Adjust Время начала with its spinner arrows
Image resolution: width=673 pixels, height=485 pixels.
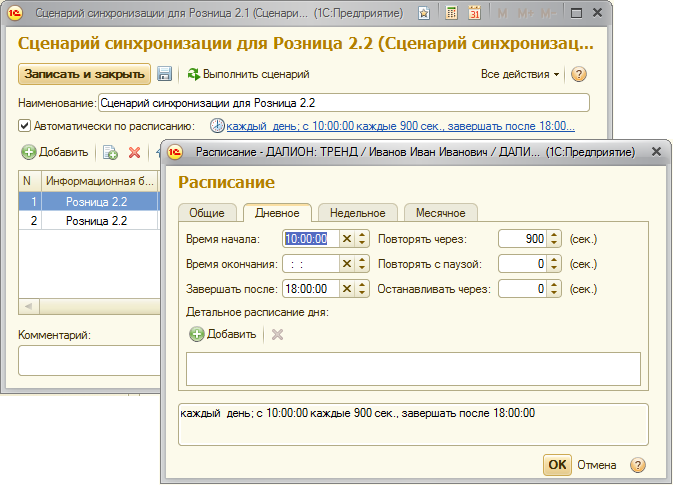[x=362, y=239]
